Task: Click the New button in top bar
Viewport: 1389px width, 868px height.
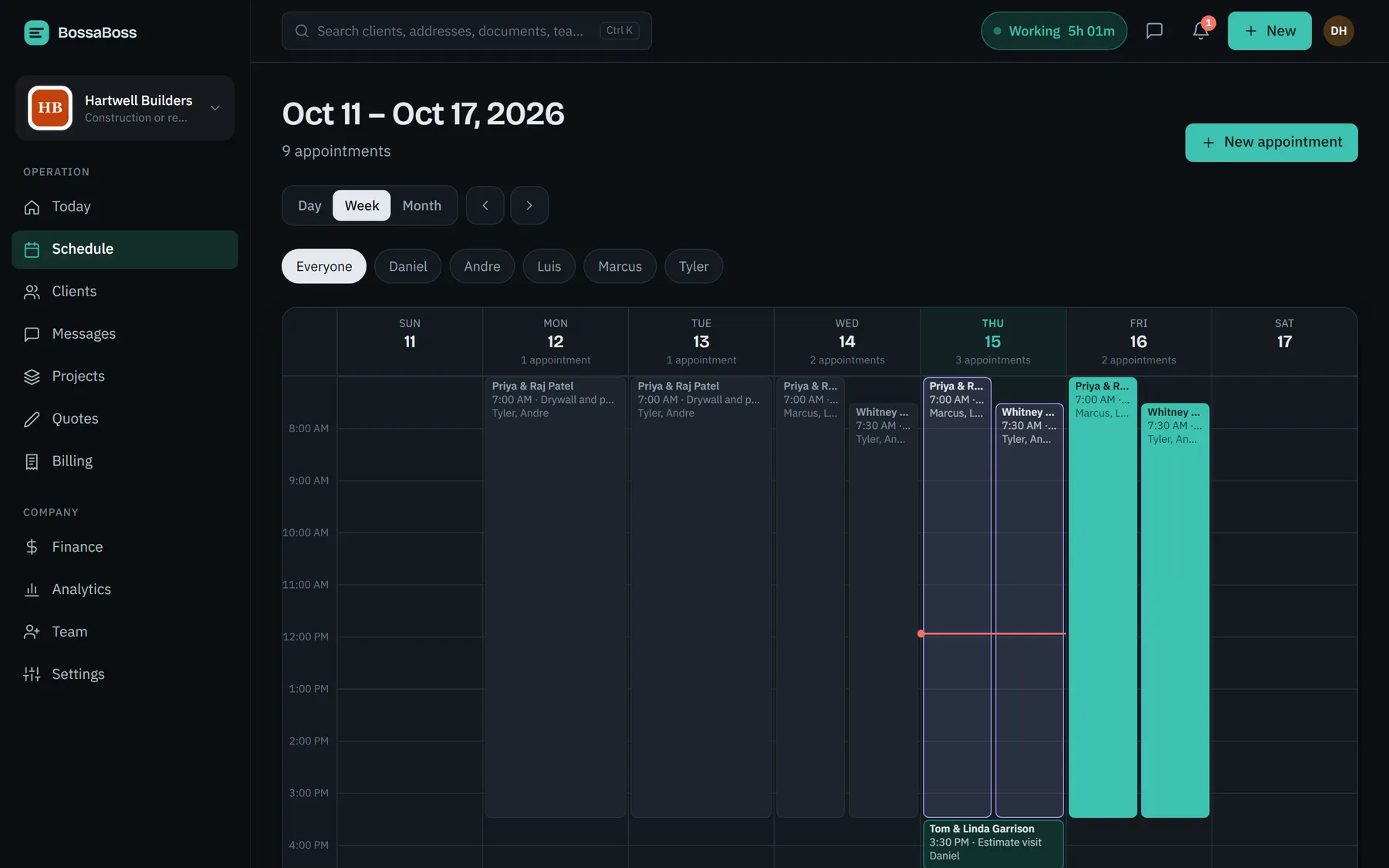Action: (x=1269, y=31)
